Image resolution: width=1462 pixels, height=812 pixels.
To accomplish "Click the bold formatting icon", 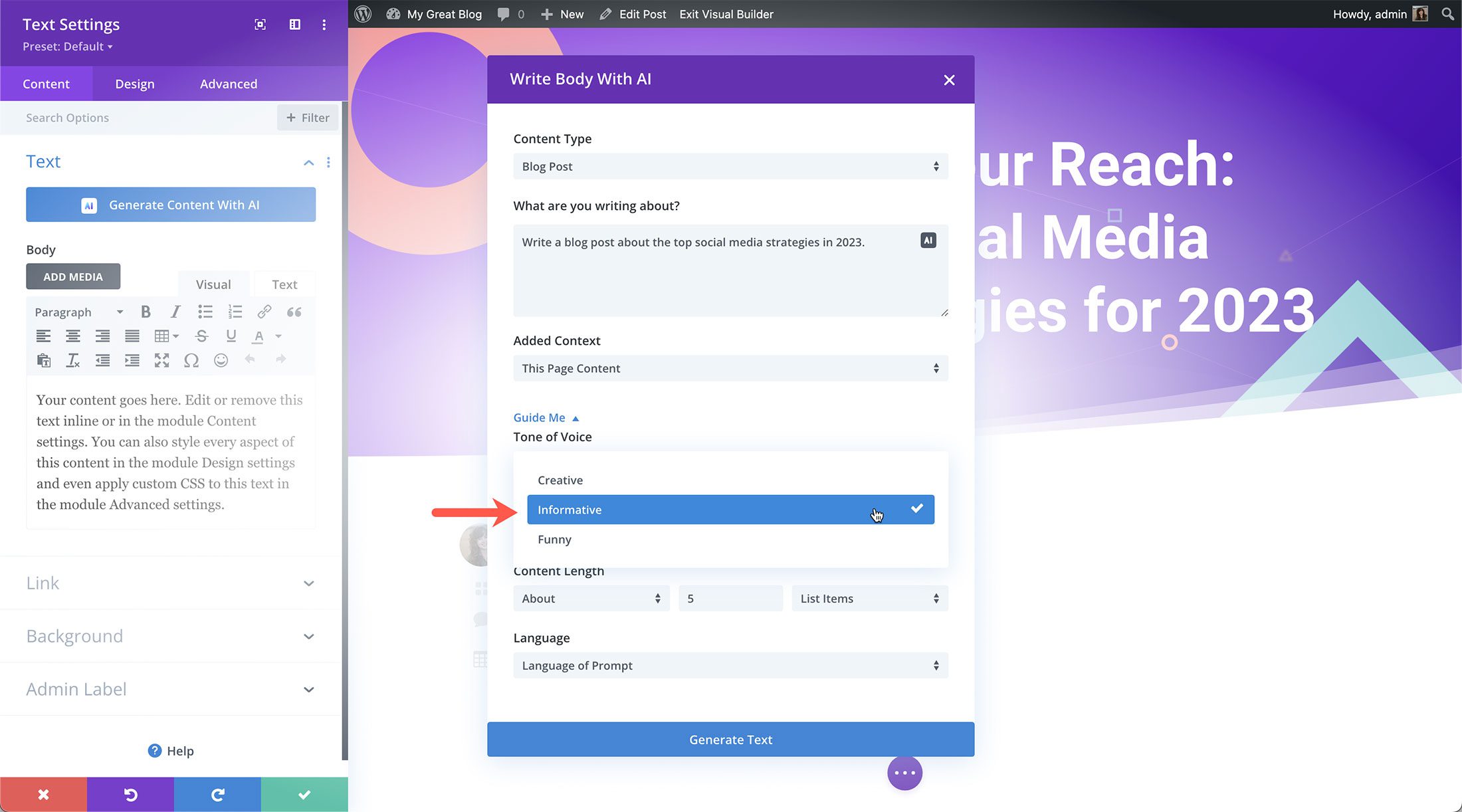I will click(145, 312).
